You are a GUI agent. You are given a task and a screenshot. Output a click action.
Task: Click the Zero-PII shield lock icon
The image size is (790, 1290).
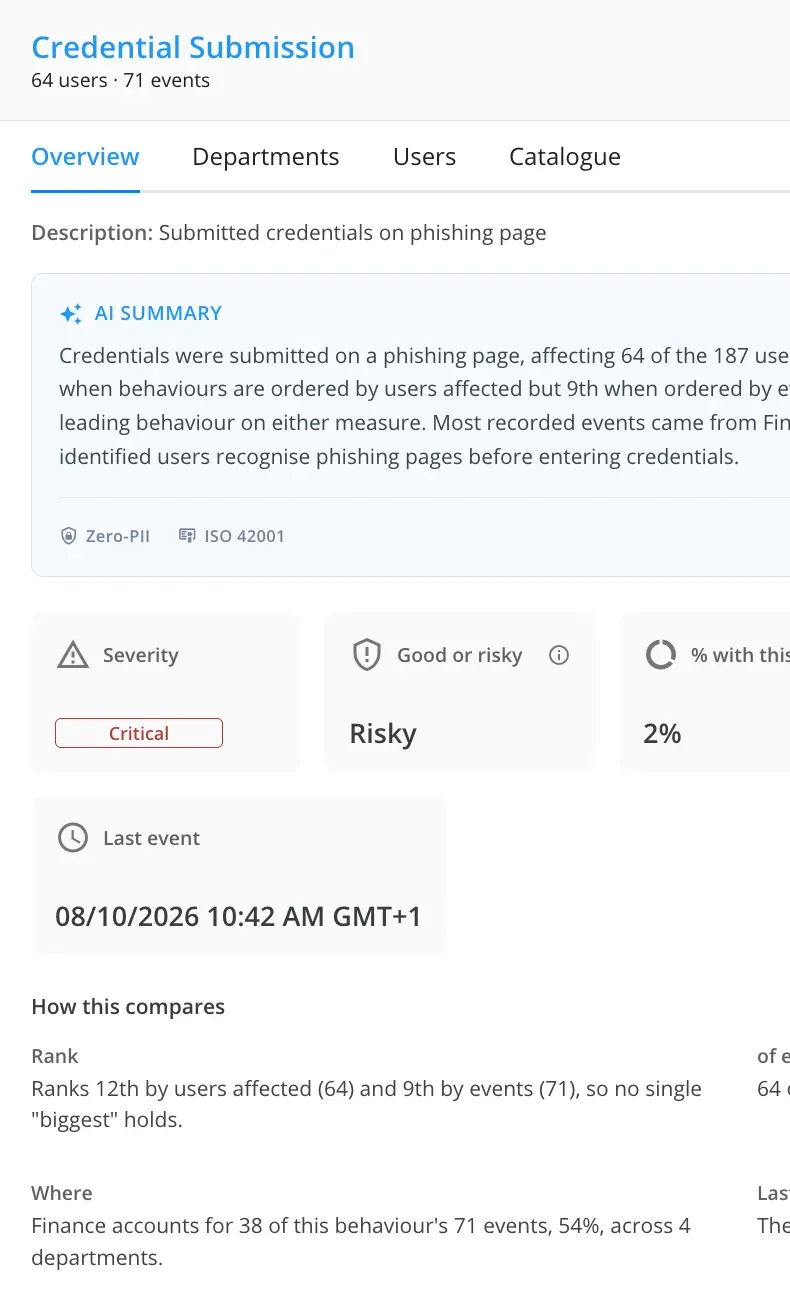click(68, 536)
